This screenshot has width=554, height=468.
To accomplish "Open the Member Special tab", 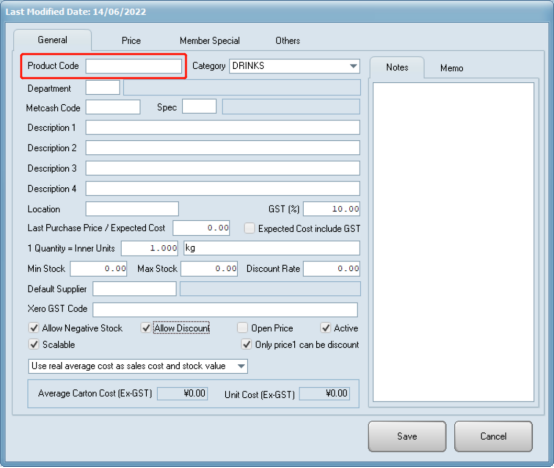I will coord(210,41).
